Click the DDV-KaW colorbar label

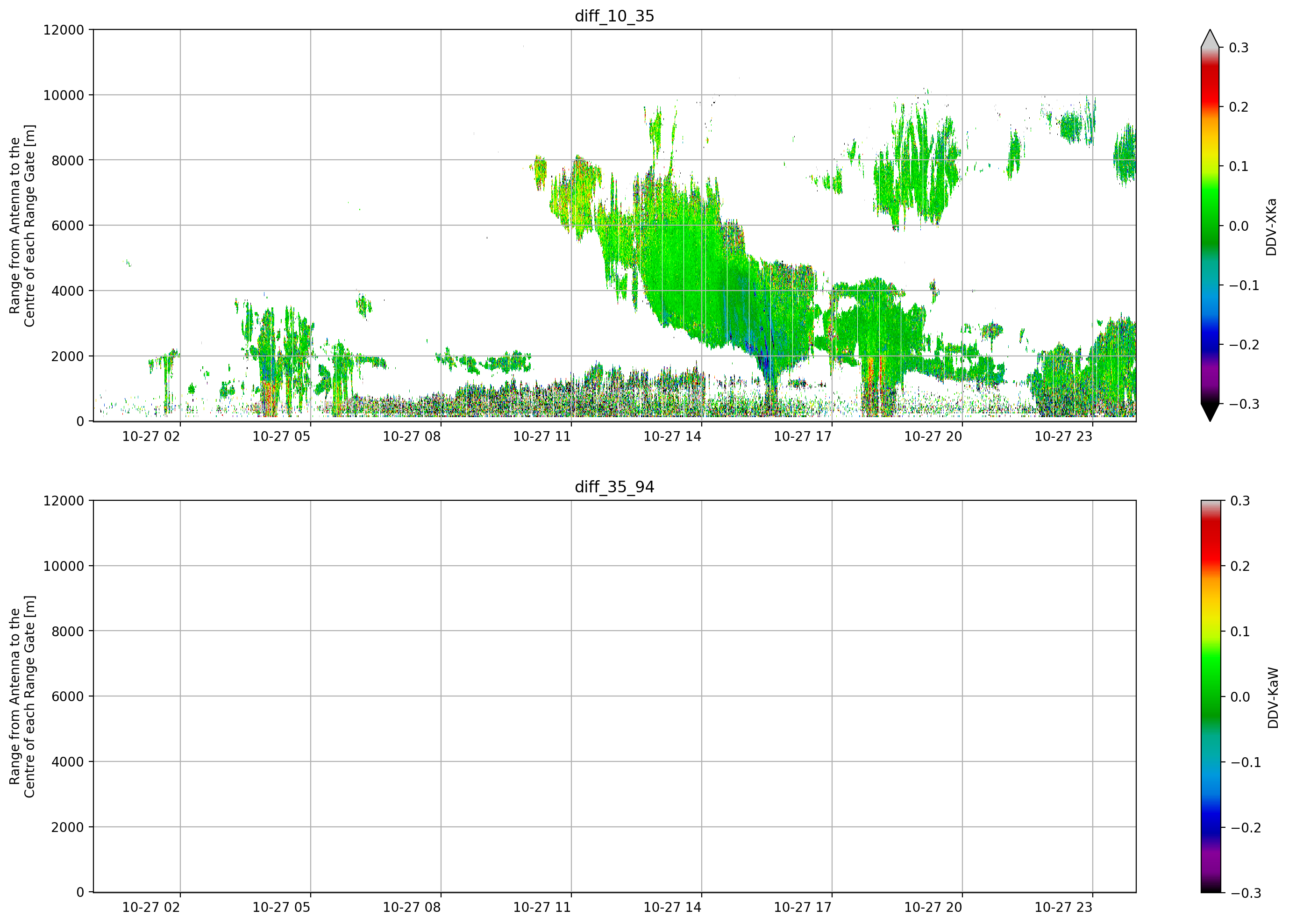tap(1273, 698)
